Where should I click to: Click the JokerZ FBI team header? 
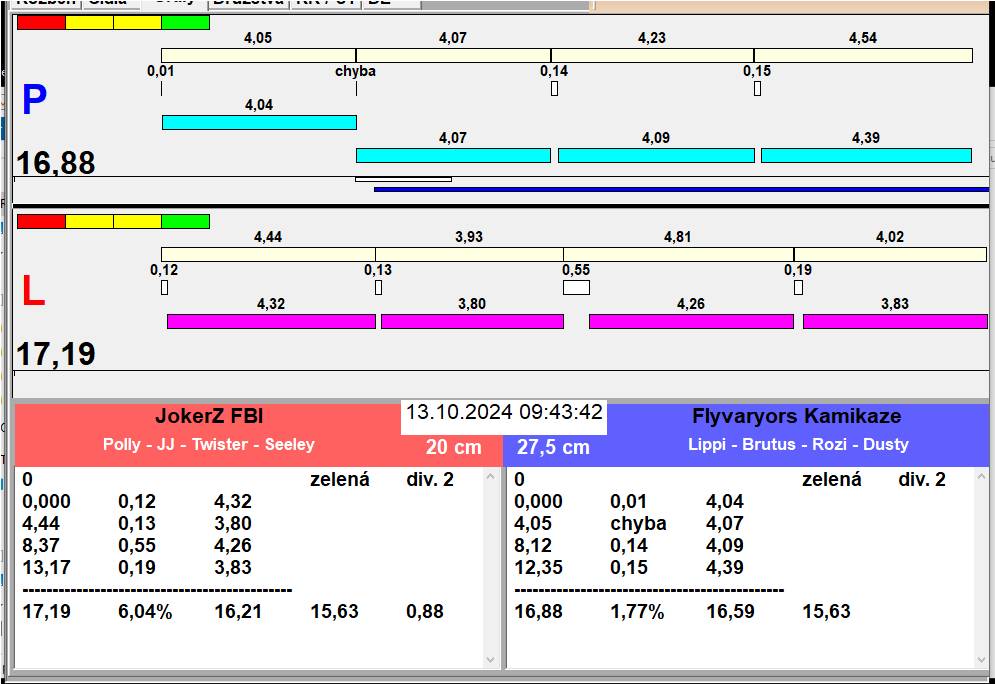209,417
